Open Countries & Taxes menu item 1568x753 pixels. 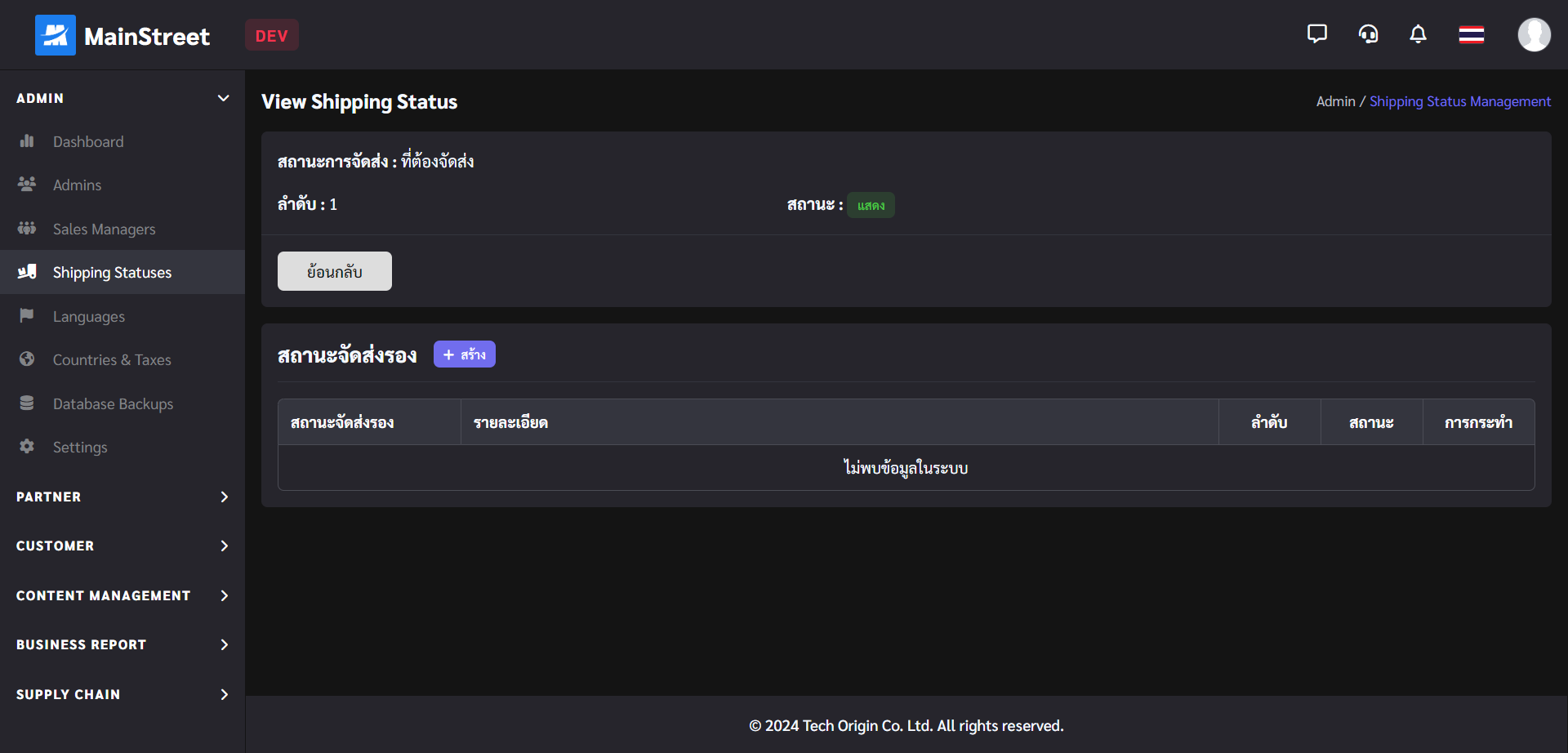(122, 359)
